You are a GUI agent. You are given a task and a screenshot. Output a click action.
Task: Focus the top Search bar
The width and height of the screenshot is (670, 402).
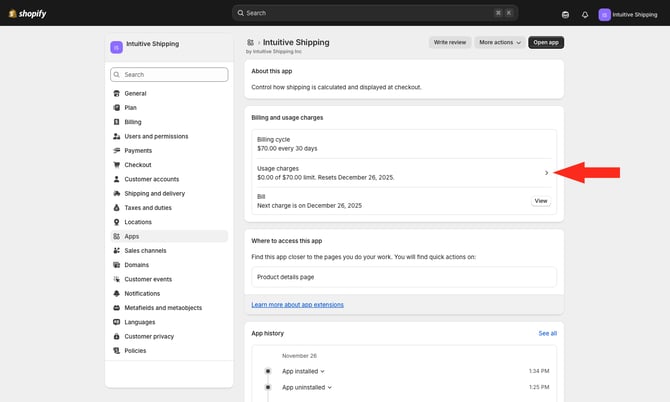click(x=375, y=13)
